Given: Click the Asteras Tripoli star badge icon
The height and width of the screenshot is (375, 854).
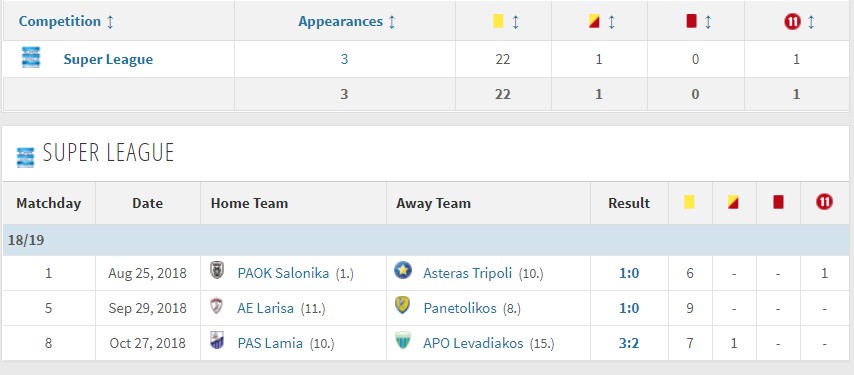Looking at the screenshot, I should click(x=403, y=271).
